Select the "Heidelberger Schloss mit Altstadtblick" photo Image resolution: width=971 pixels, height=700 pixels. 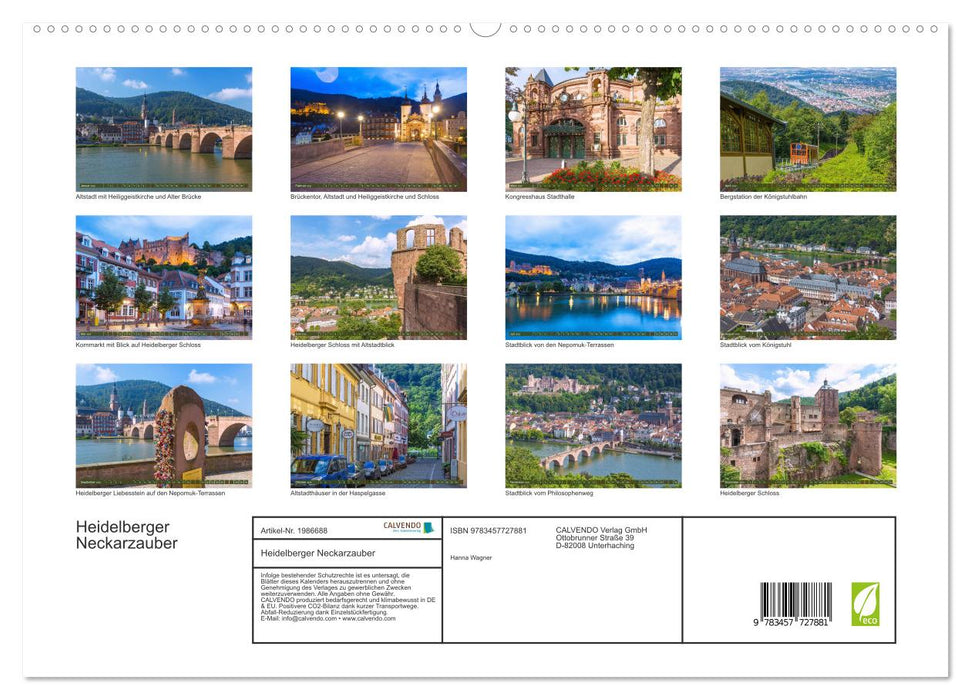click(378, 277)
